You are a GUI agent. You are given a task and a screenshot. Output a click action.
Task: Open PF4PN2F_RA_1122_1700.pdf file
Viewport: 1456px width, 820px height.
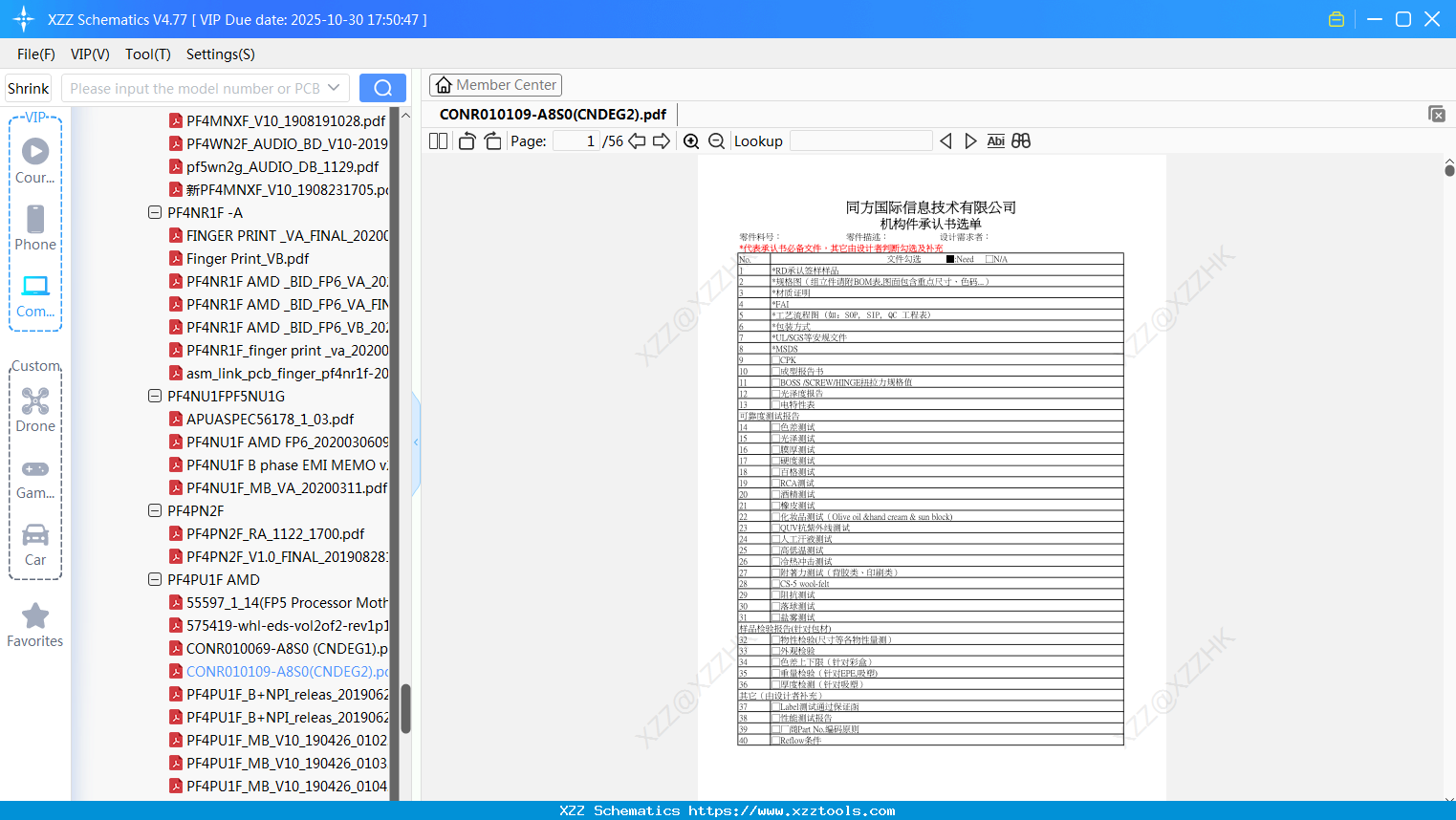click(275, 533)
